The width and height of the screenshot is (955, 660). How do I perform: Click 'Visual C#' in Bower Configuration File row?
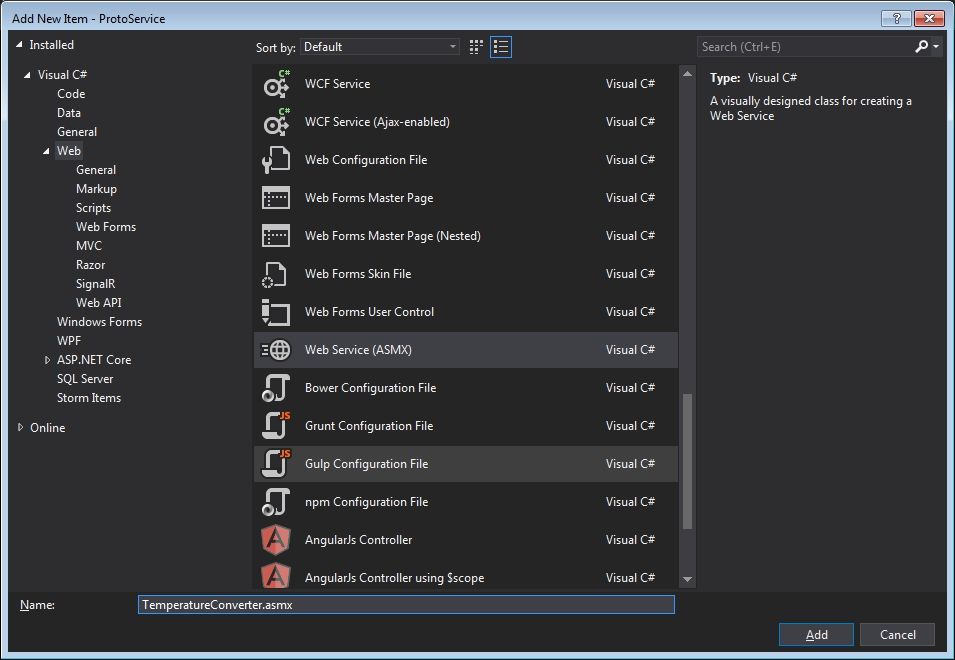point(630,388)
